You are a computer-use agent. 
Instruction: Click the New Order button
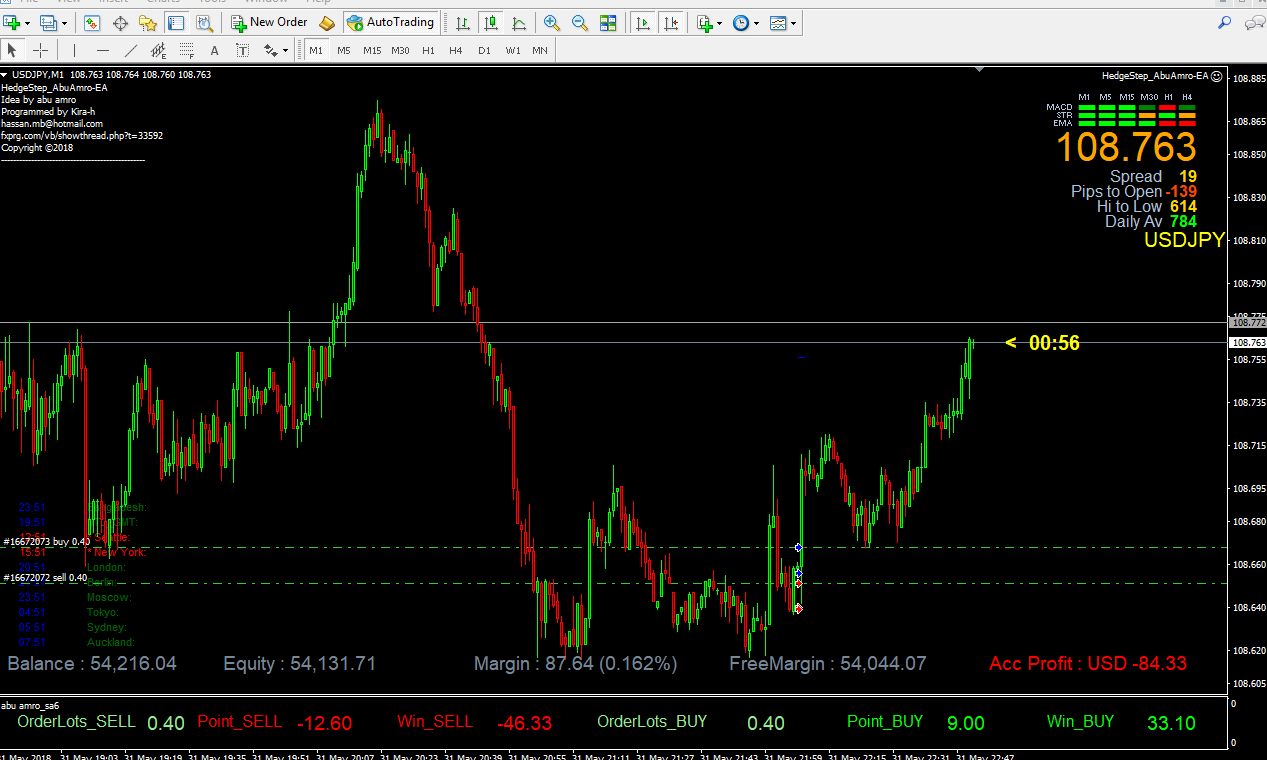(270, 22)
